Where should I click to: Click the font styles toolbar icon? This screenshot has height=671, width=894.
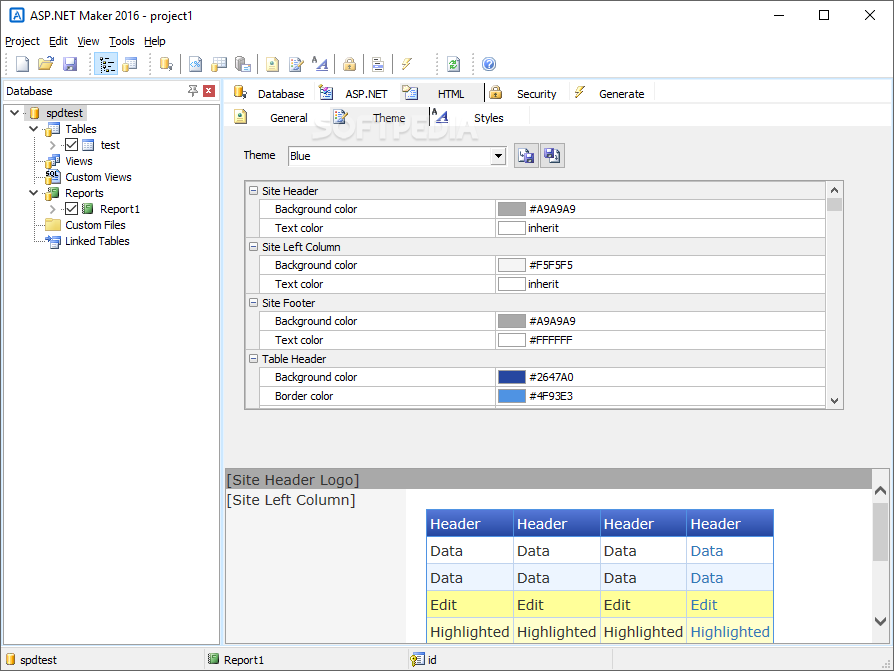[320, 64]
